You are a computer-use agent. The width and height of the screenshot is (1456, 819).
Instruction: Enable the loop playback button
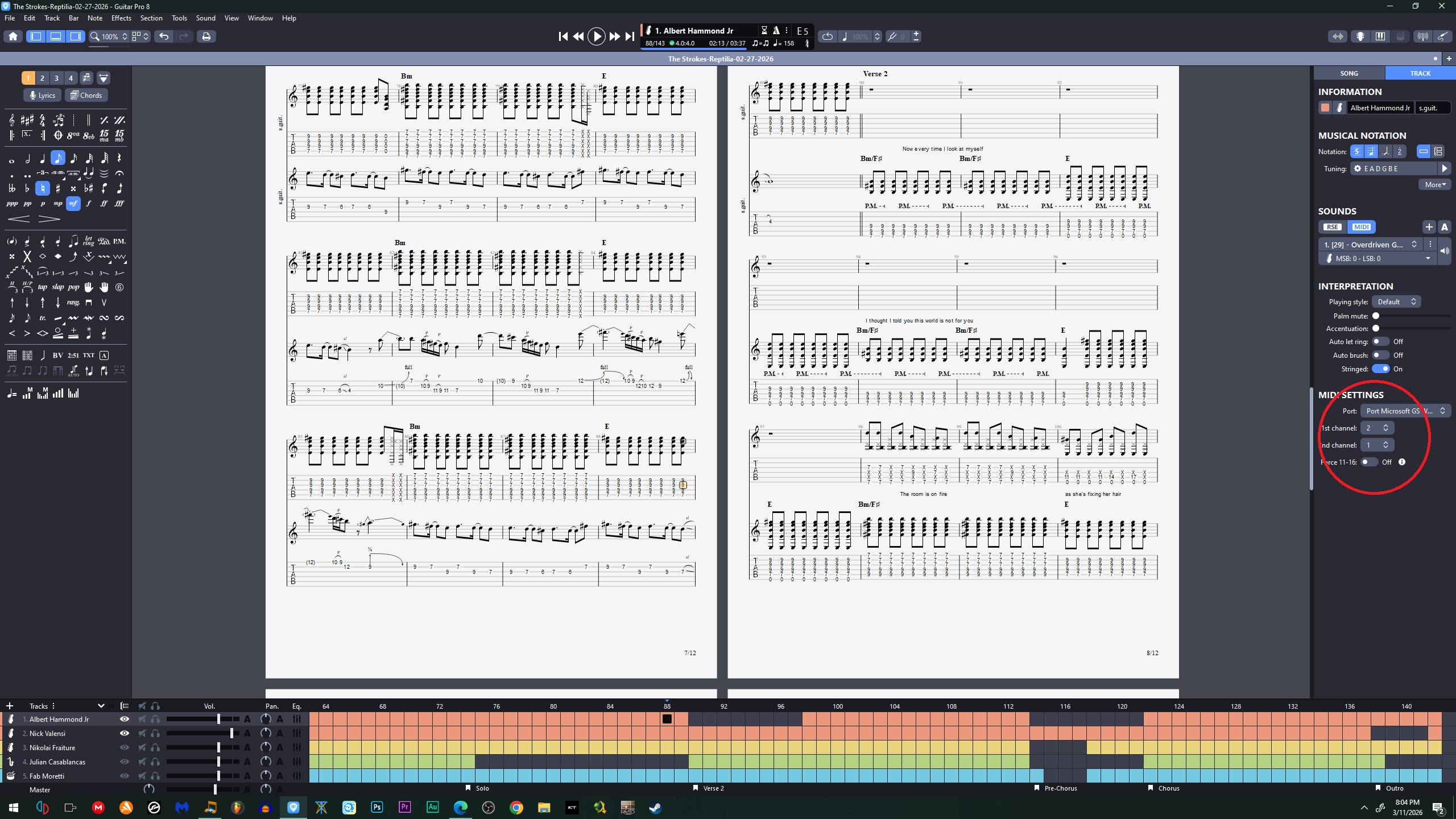click(828, 36)
